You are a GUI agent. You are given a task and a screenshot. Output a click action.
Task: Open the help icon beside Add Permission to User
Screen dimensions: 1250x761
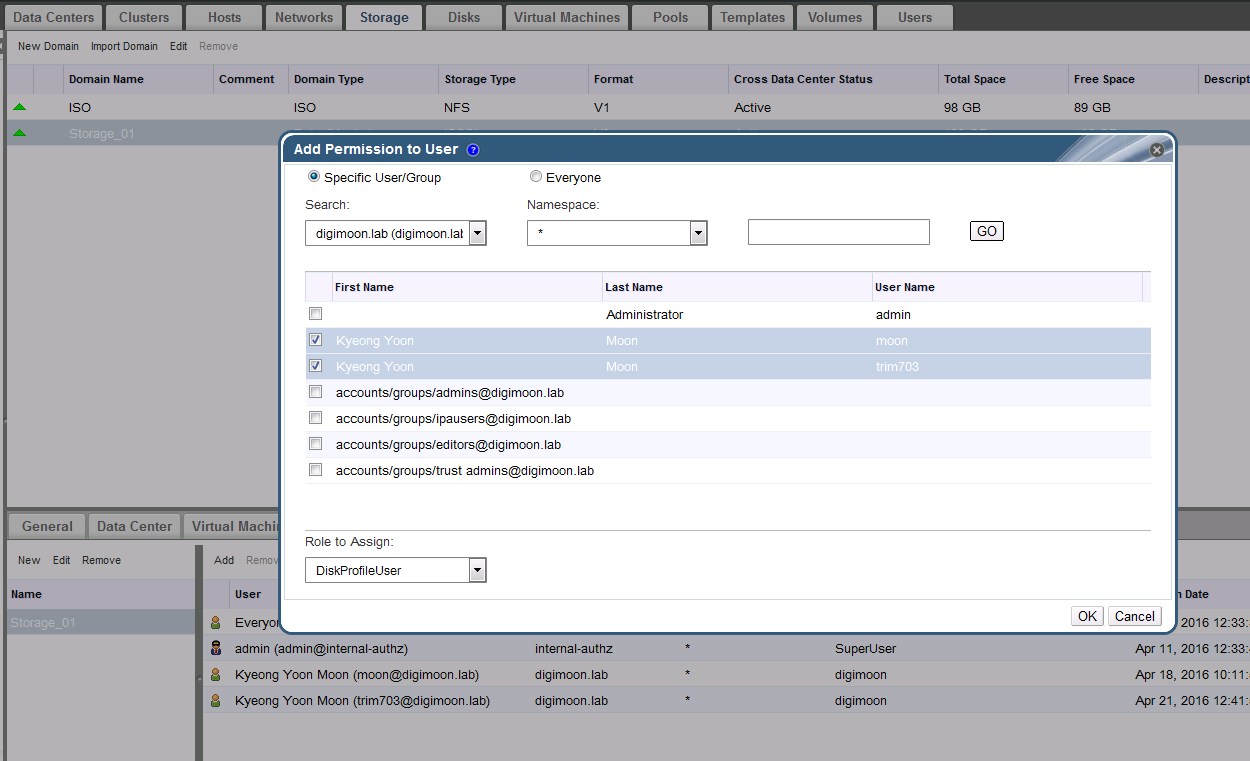473,150
